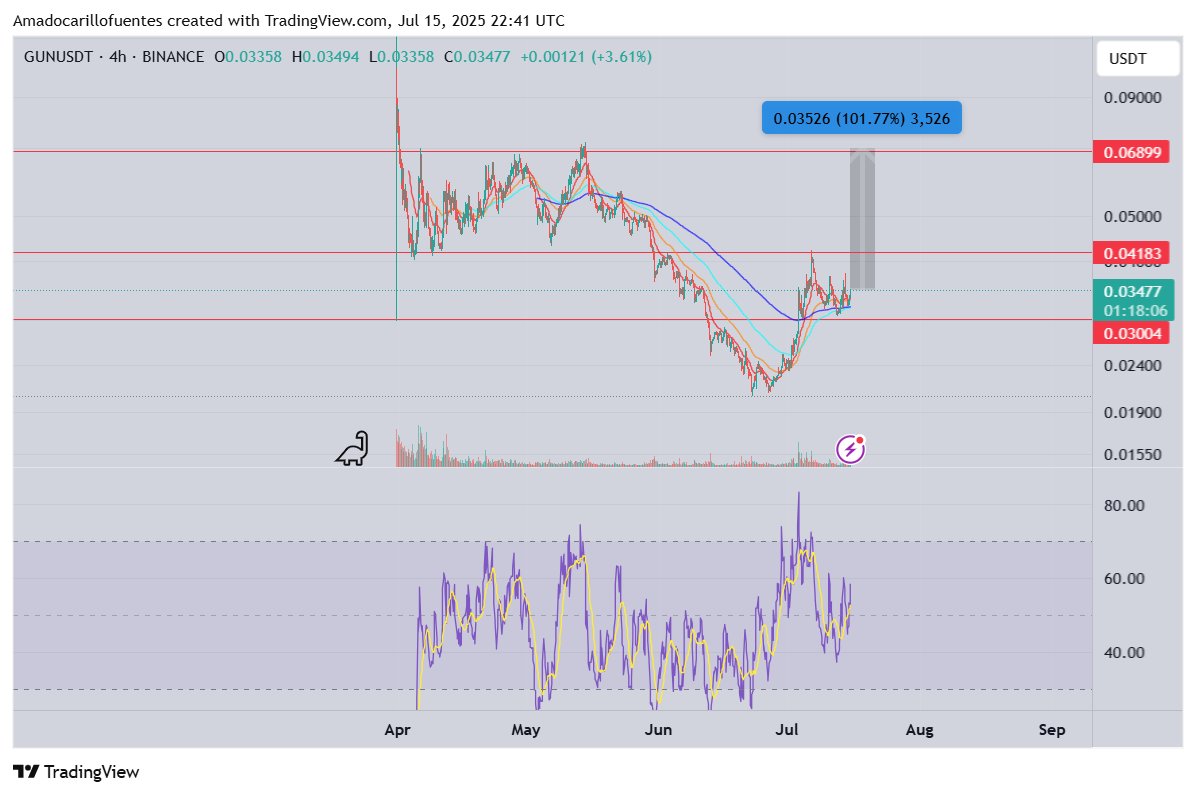The image size is (1196, 795).
Task: Open the purple lightning bolt event marker
Action: click(x=850, y=449)
